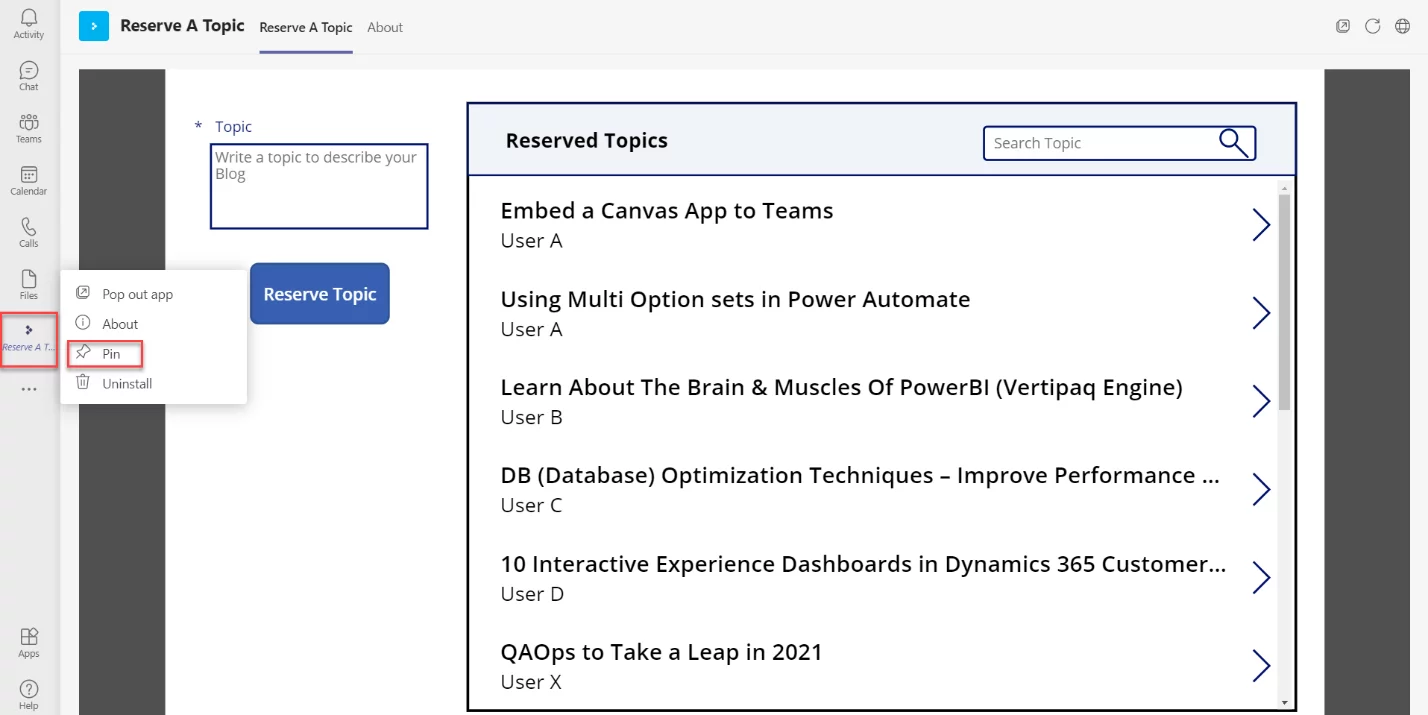Open chevron for Using Multi Option sets

point(1261,313)
